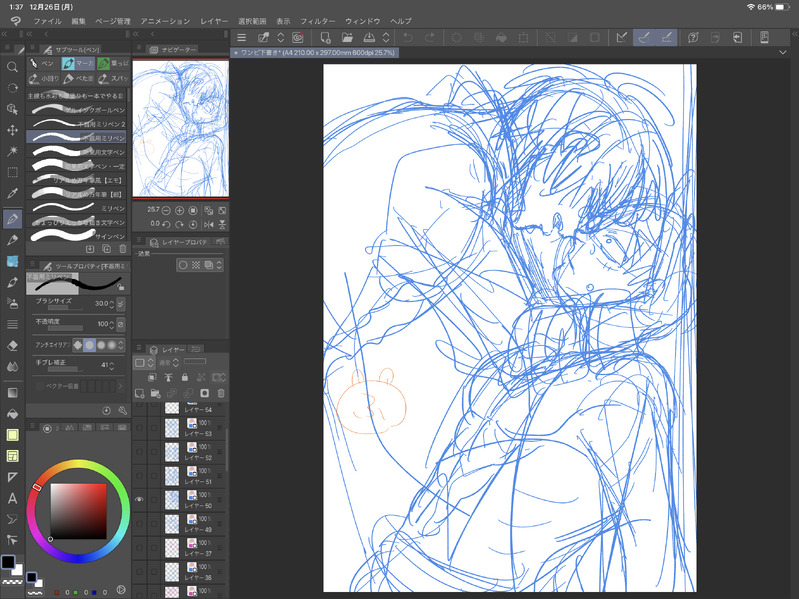The height and width of the screenshot is (599, 799).
Task: Open the hamburger menu in command bar
Action: coord(242,38)
